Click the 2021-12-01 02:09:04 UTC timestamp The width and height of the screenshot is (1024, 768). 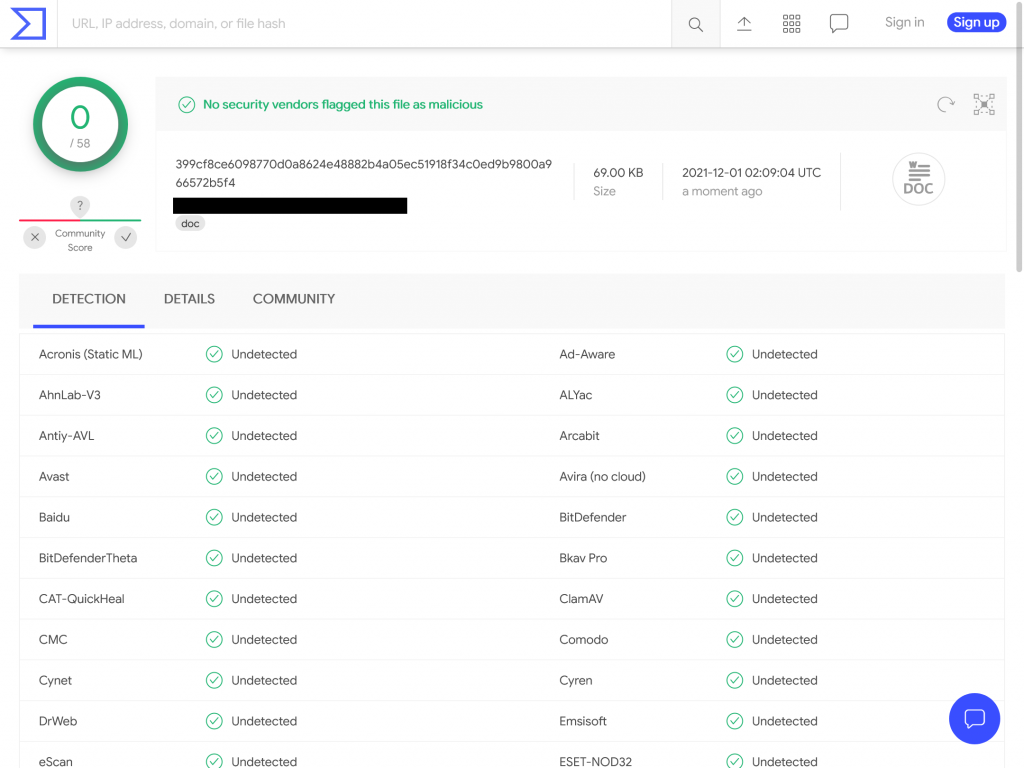(752, 172)
